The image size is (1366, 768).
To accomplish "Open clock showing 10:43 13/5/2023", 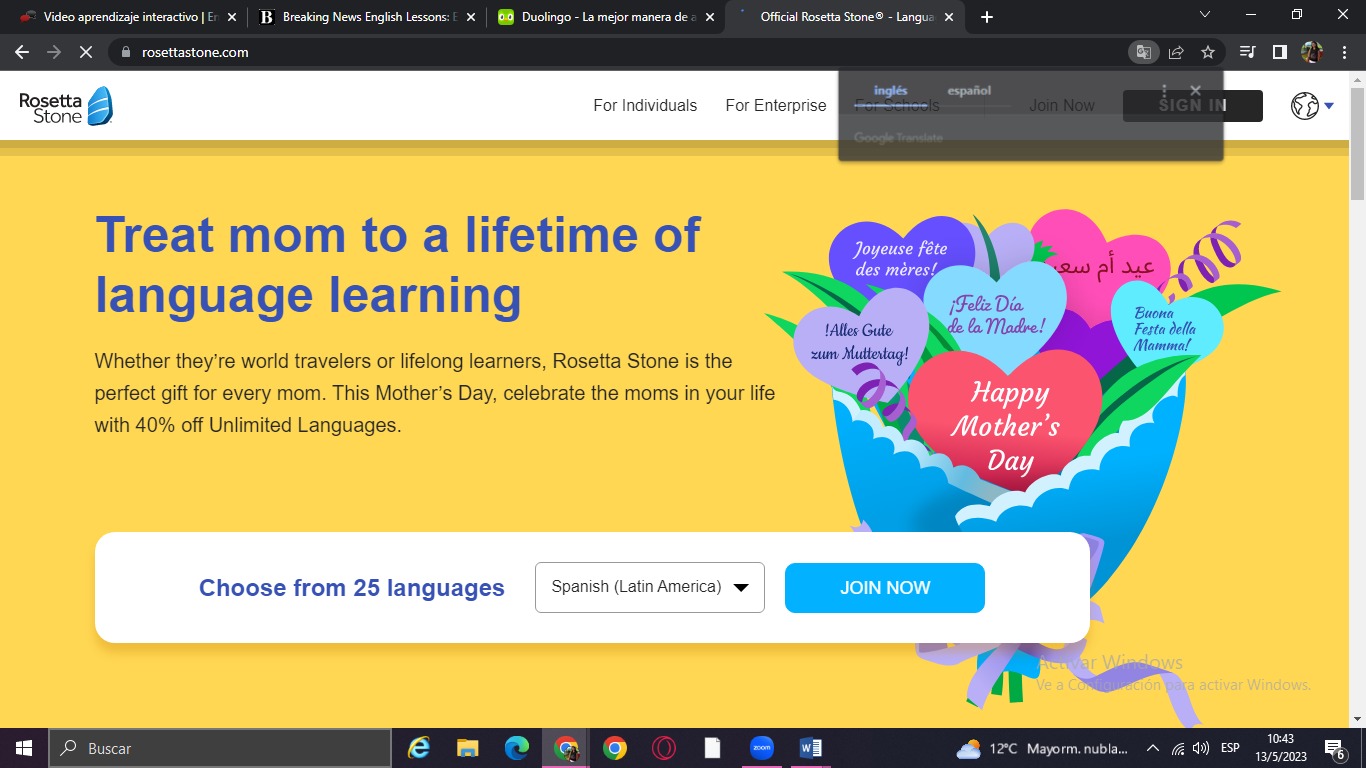I will [1280, 748].
